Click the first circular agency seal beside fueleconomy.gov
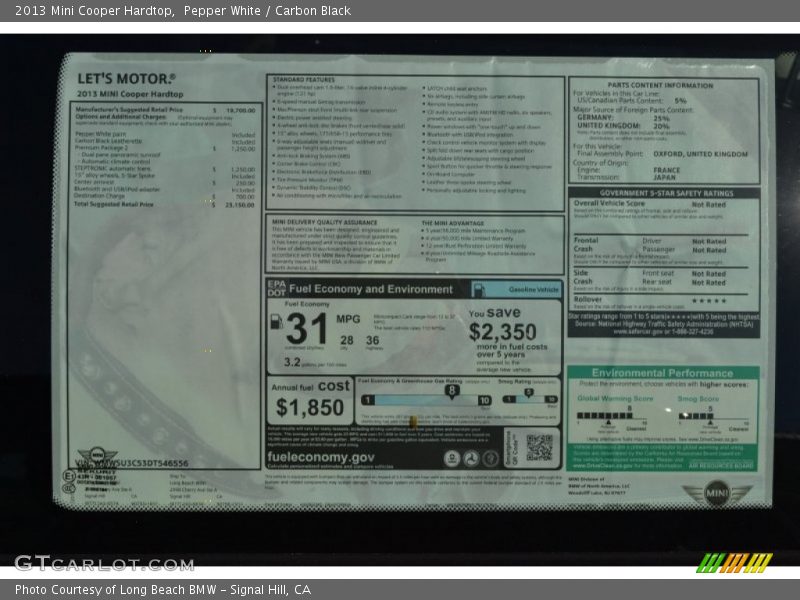 point(452,458)
